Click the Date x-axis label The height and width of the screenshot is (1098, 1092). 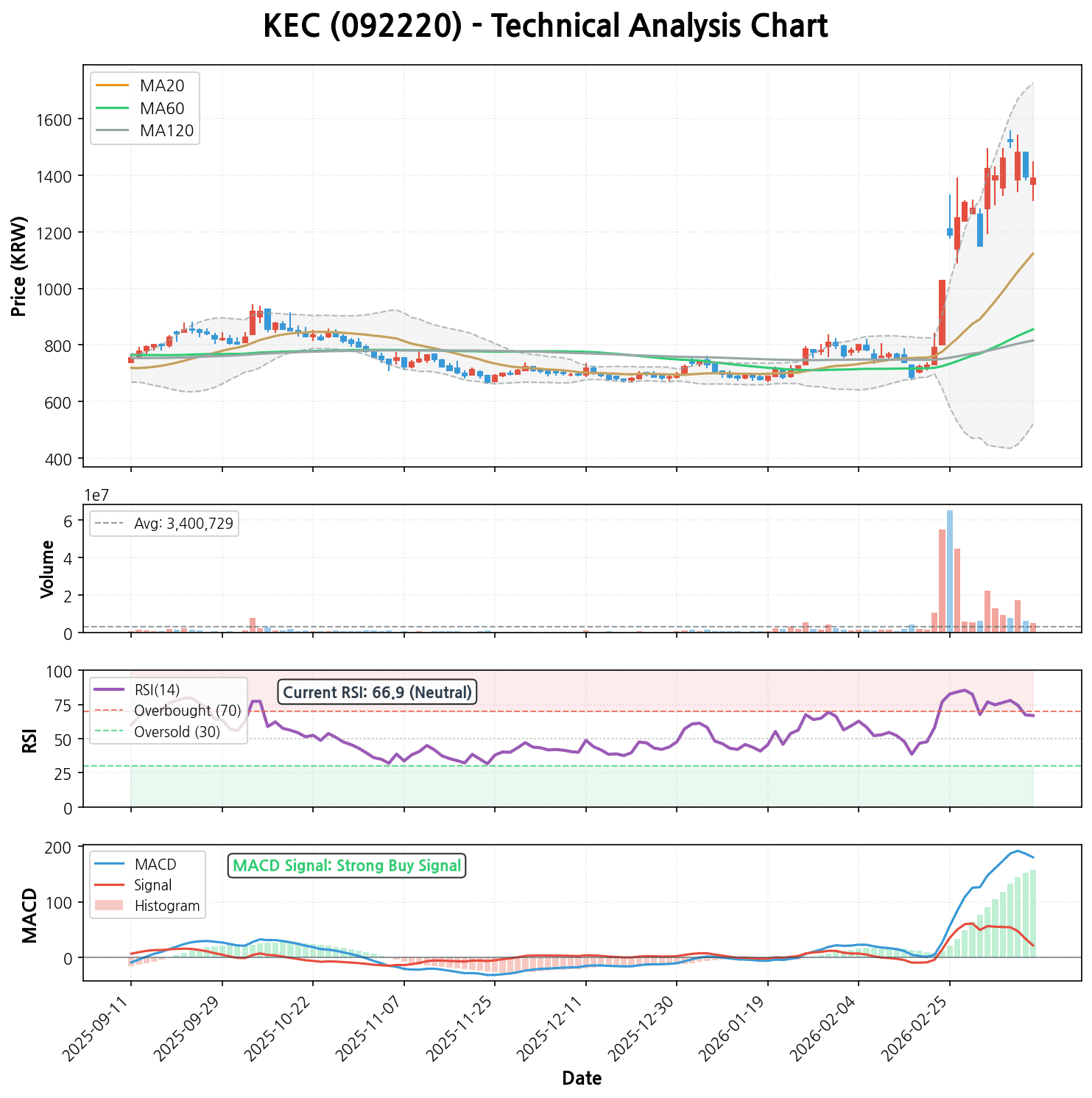582,1079
